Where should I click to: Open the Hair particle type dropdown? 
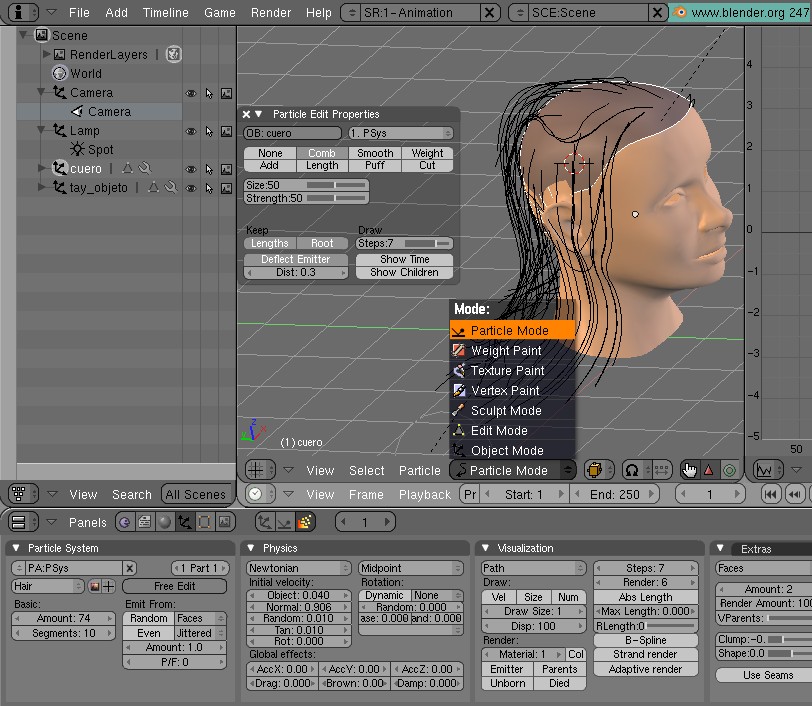(x=47, y=586)
